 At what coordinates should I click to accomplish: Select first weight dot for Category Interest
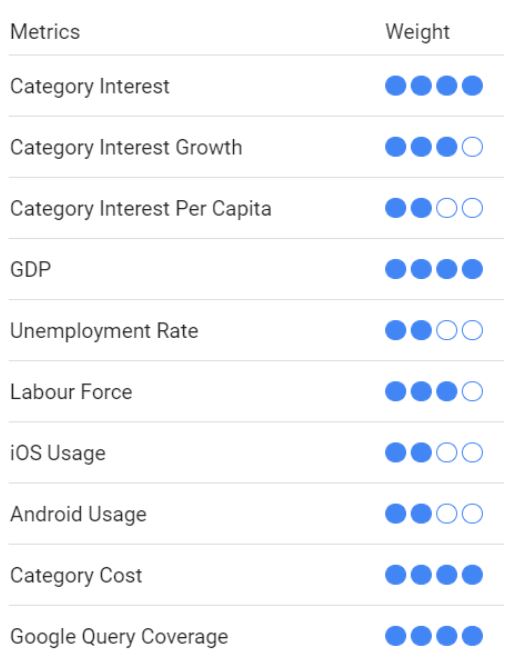(395, 86)
